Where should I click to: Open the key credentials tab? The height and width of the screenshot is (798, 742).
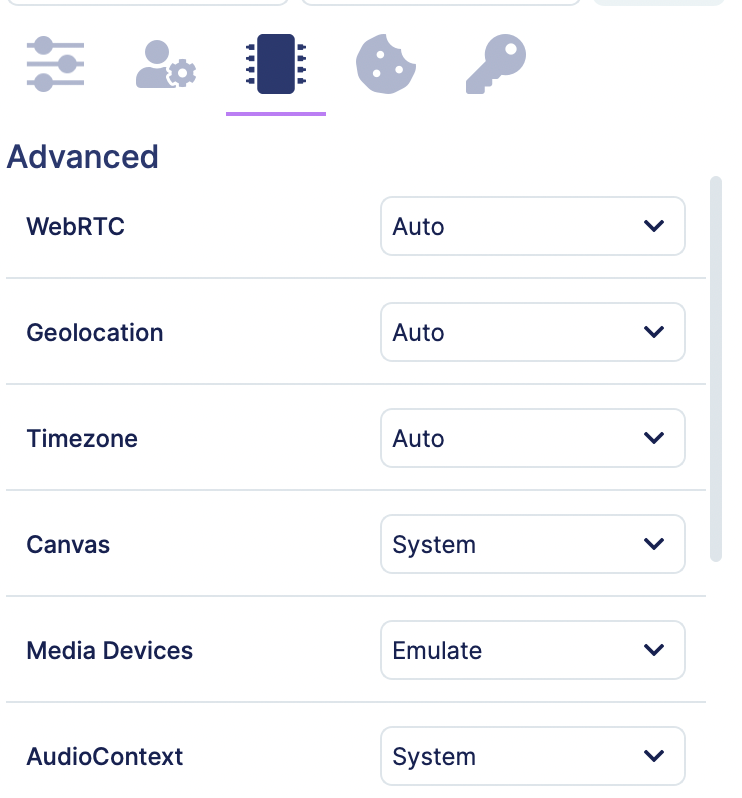496,64
